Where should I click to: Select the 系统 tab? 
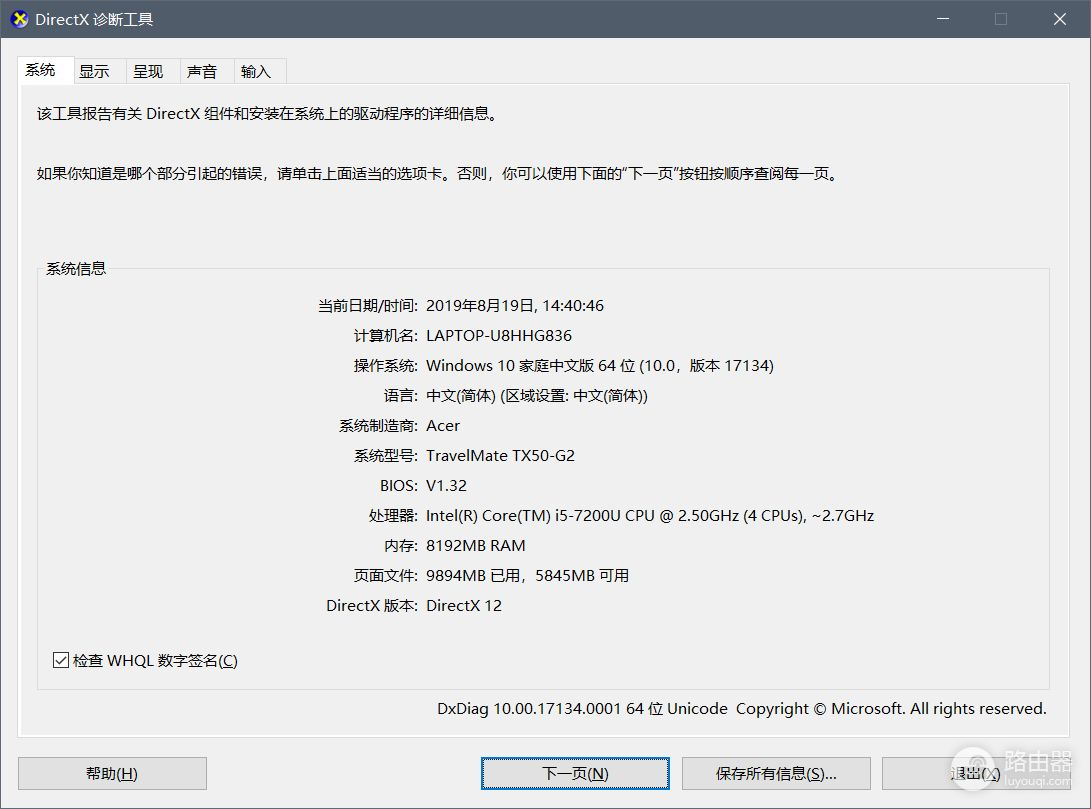[41, 70]
